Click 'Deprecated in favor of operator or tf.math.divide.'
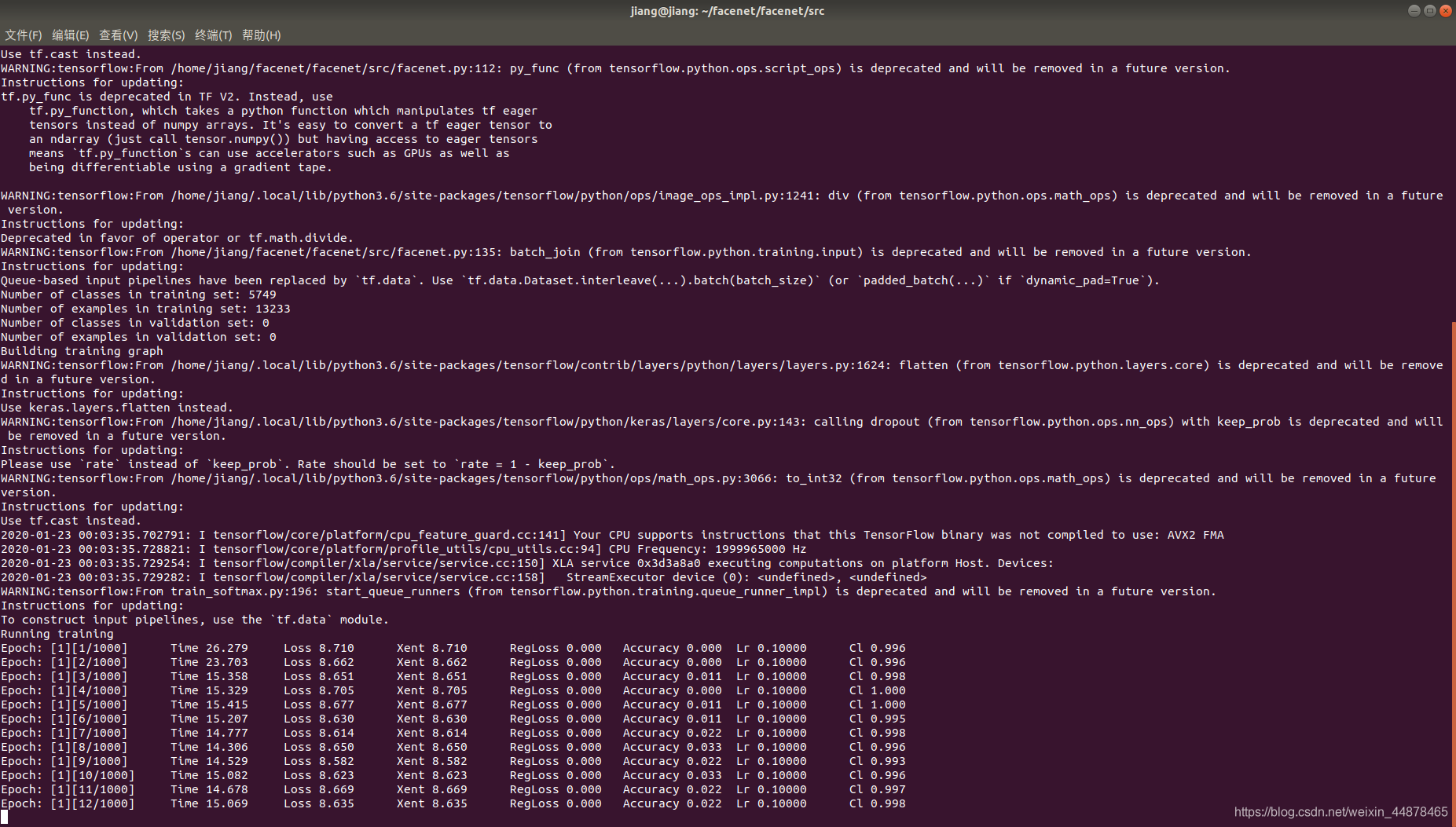 coord(178,238)
